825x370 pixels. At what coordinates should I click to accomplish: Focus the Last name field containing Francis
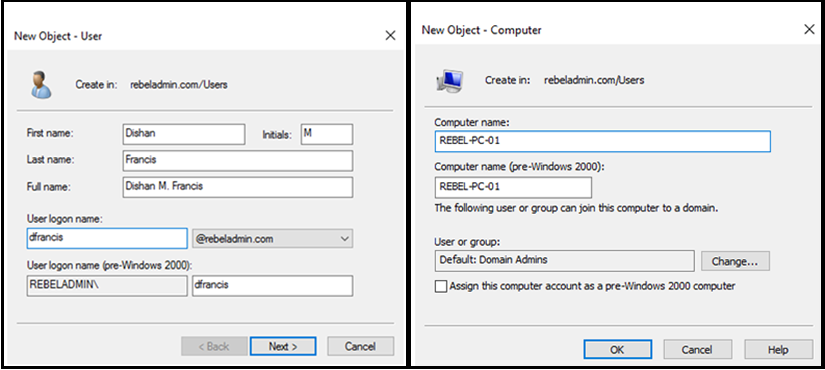238,161
